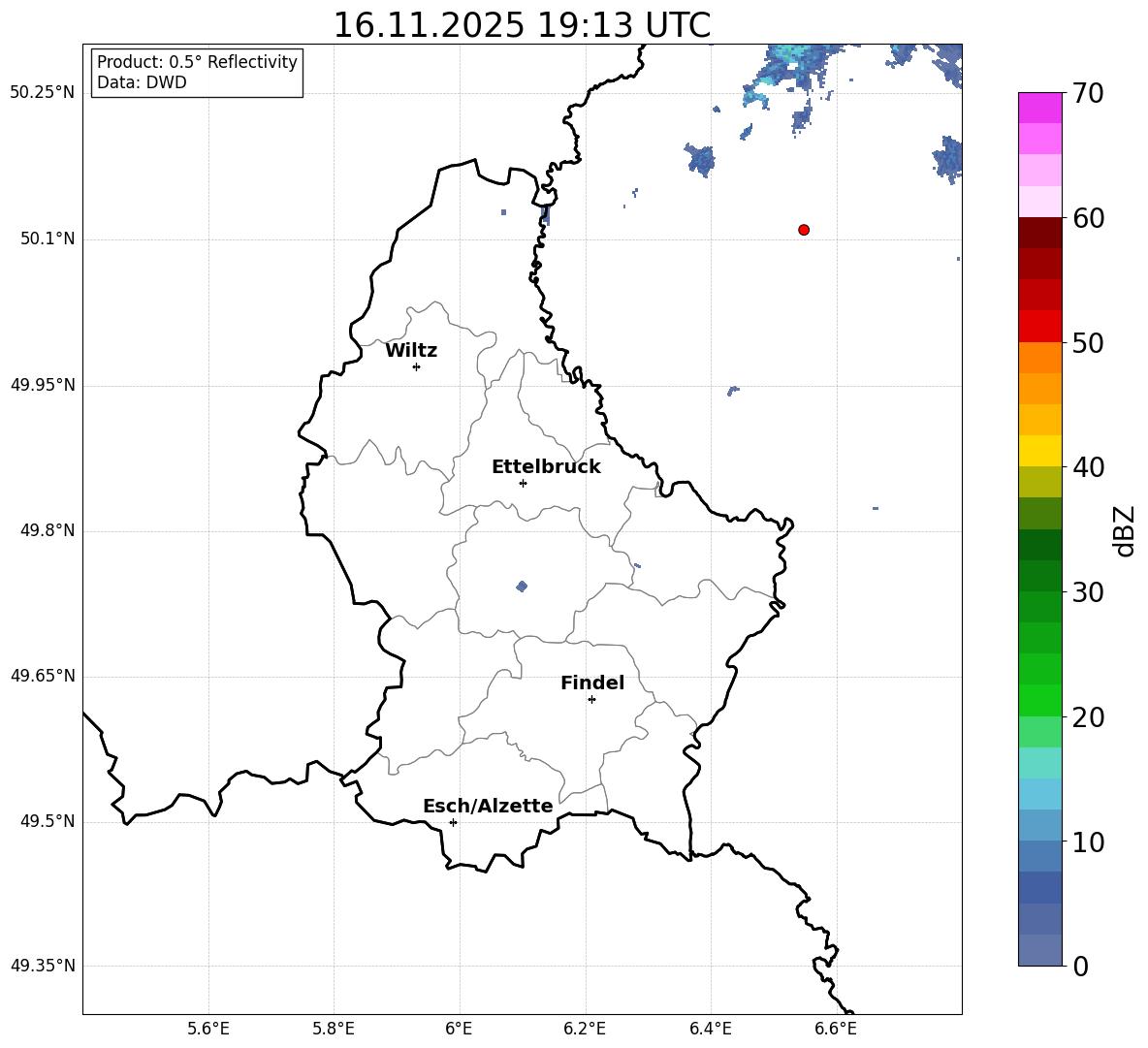Pick the bright red swatch just above 50 dBZ
1148x1048 pixels.
tap(1040, 326)
